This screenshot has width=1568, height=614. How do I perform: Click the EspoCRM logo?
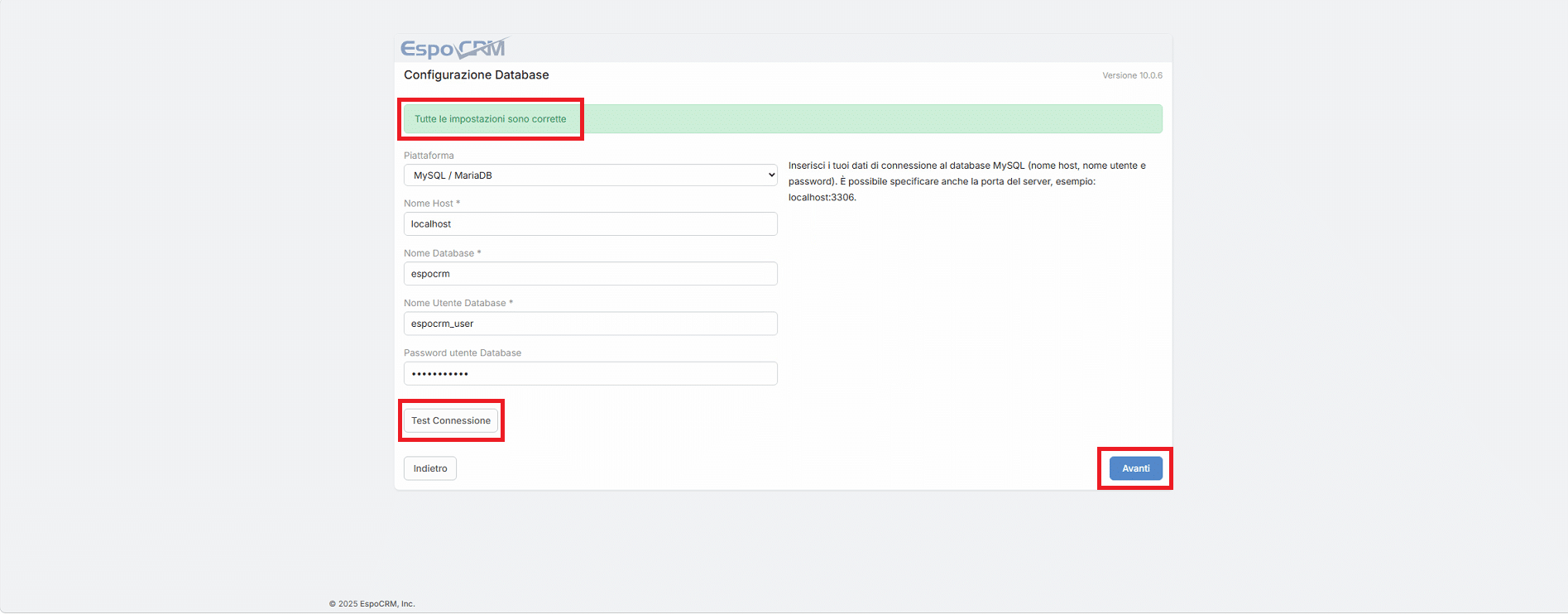click(x=454, y=48)
